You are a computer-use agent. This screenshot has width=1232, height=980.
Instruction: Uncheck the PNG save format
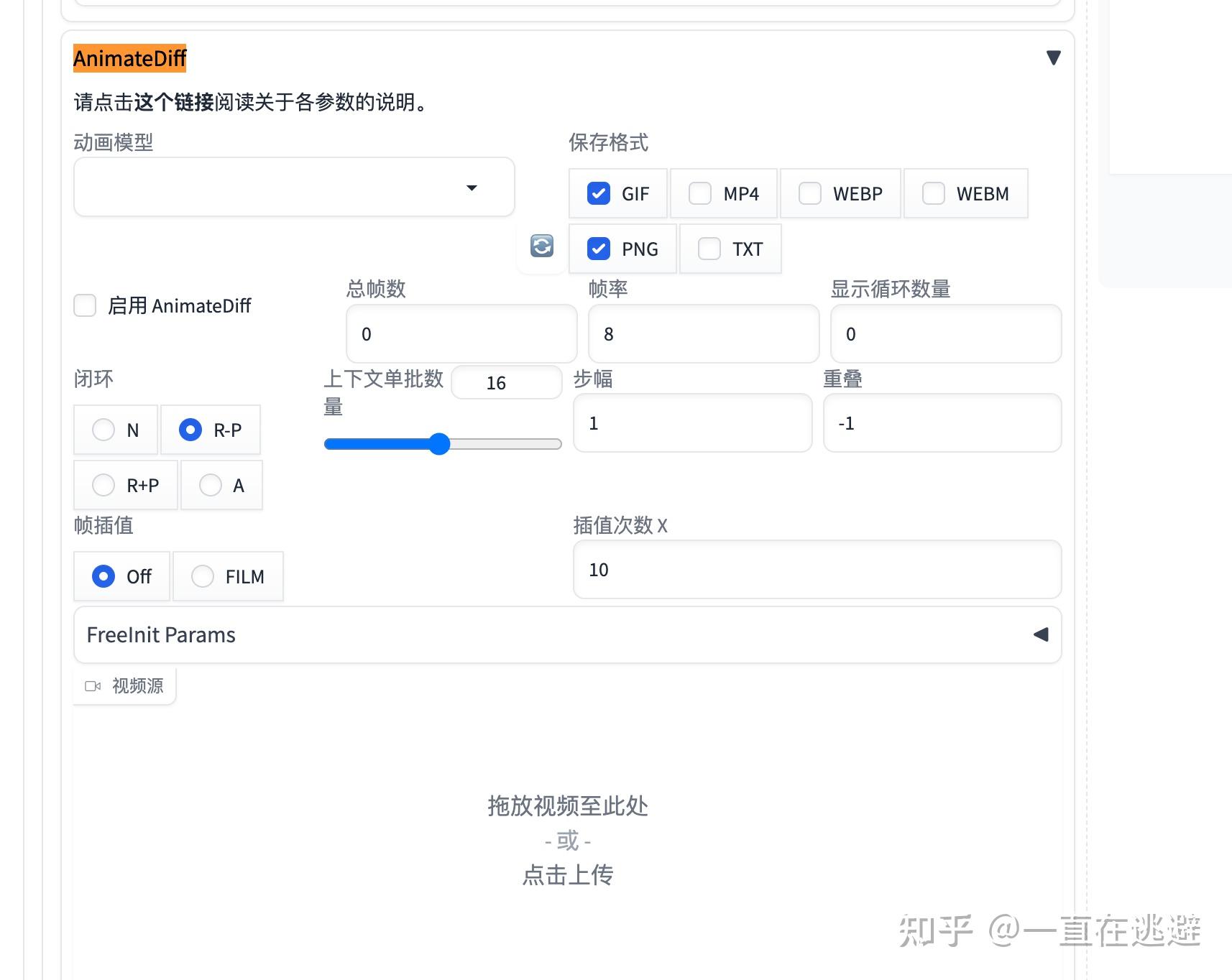click(x=599, y=249)
